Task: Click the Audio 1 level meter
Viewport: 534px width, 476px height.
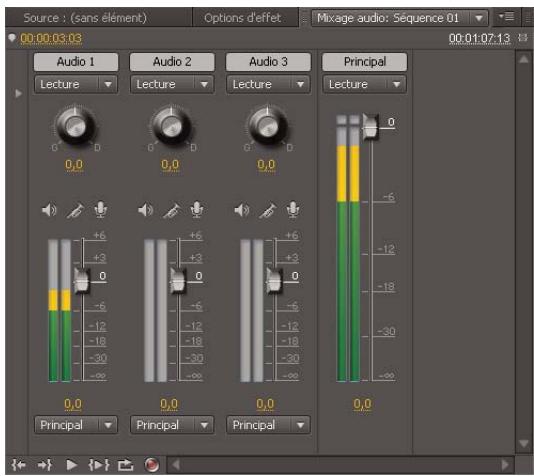Action: tap(60, 311)
